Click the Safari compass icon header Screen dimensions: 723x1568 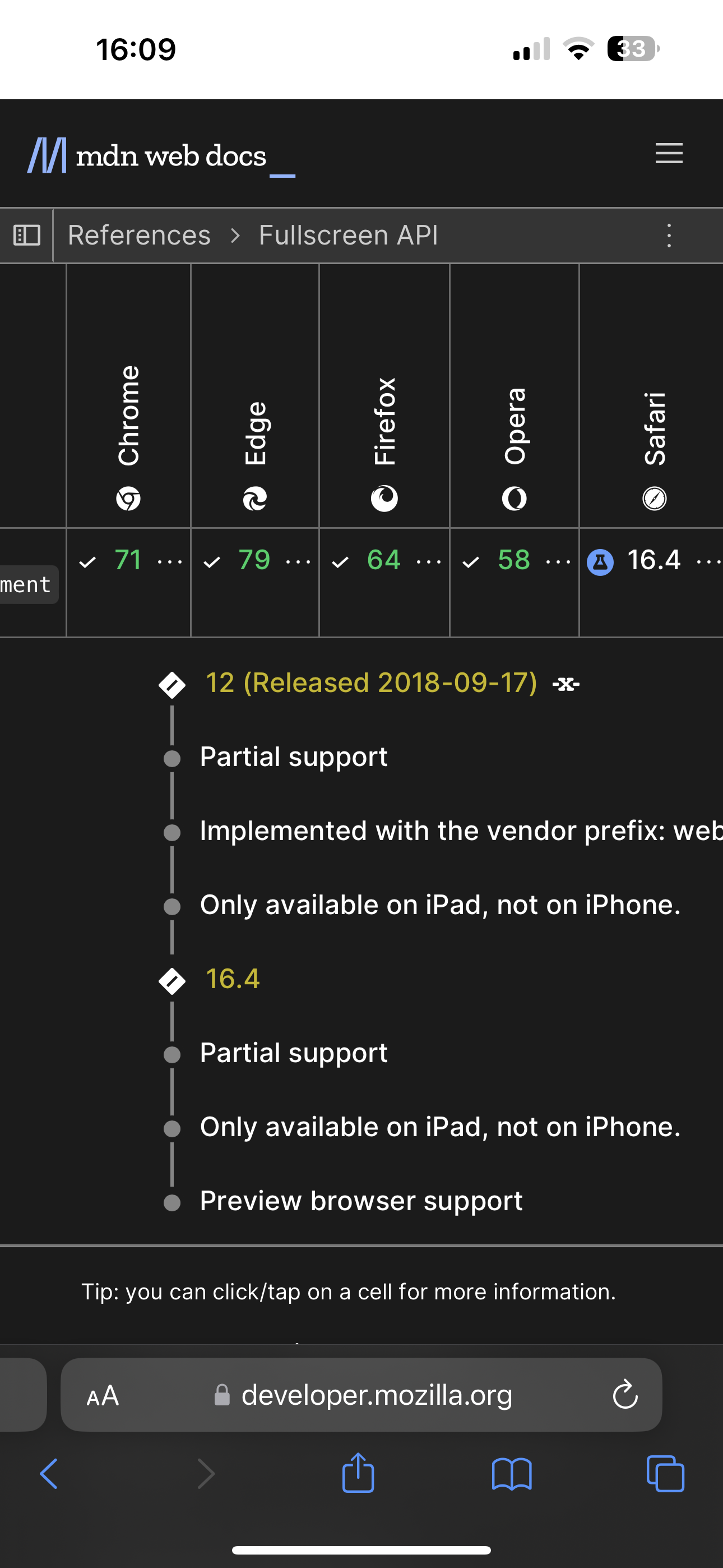click(x=653, y=499)
